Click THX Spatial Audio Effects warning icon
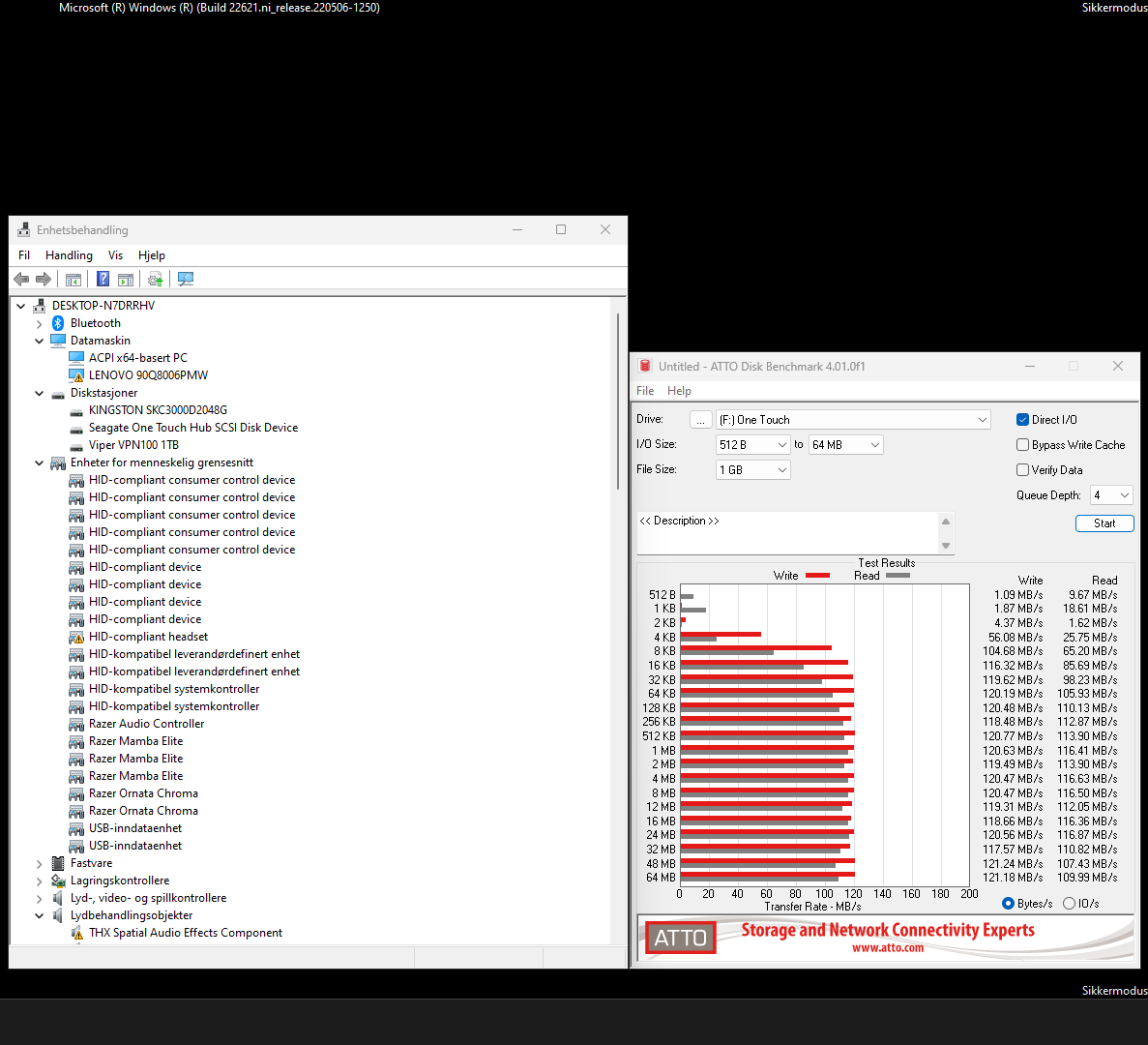The width and height of the screenshot is (1148, 1045). pyautogui.click(x=76, y=933)
